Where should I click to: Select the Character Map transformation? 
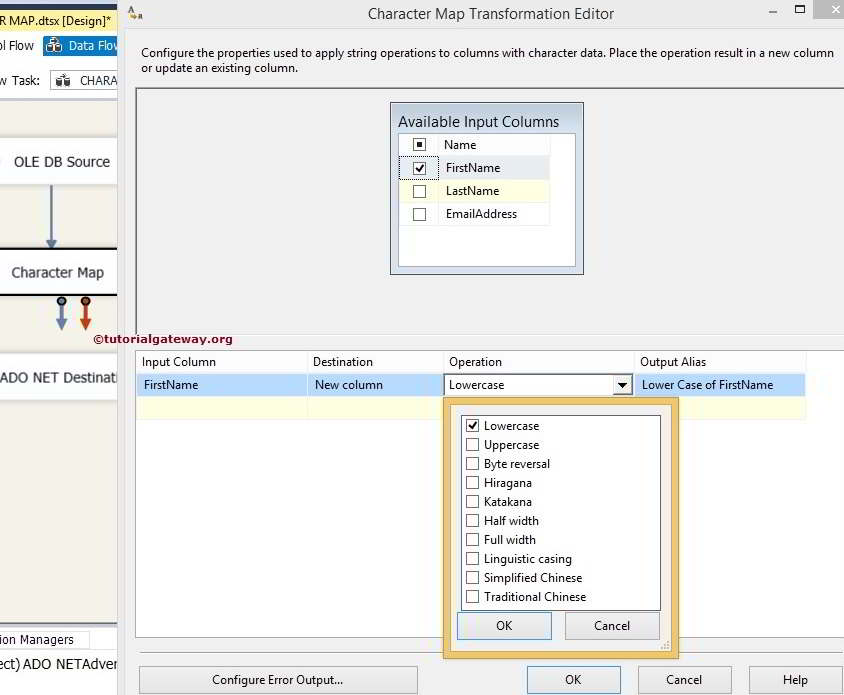click(58, 272)
